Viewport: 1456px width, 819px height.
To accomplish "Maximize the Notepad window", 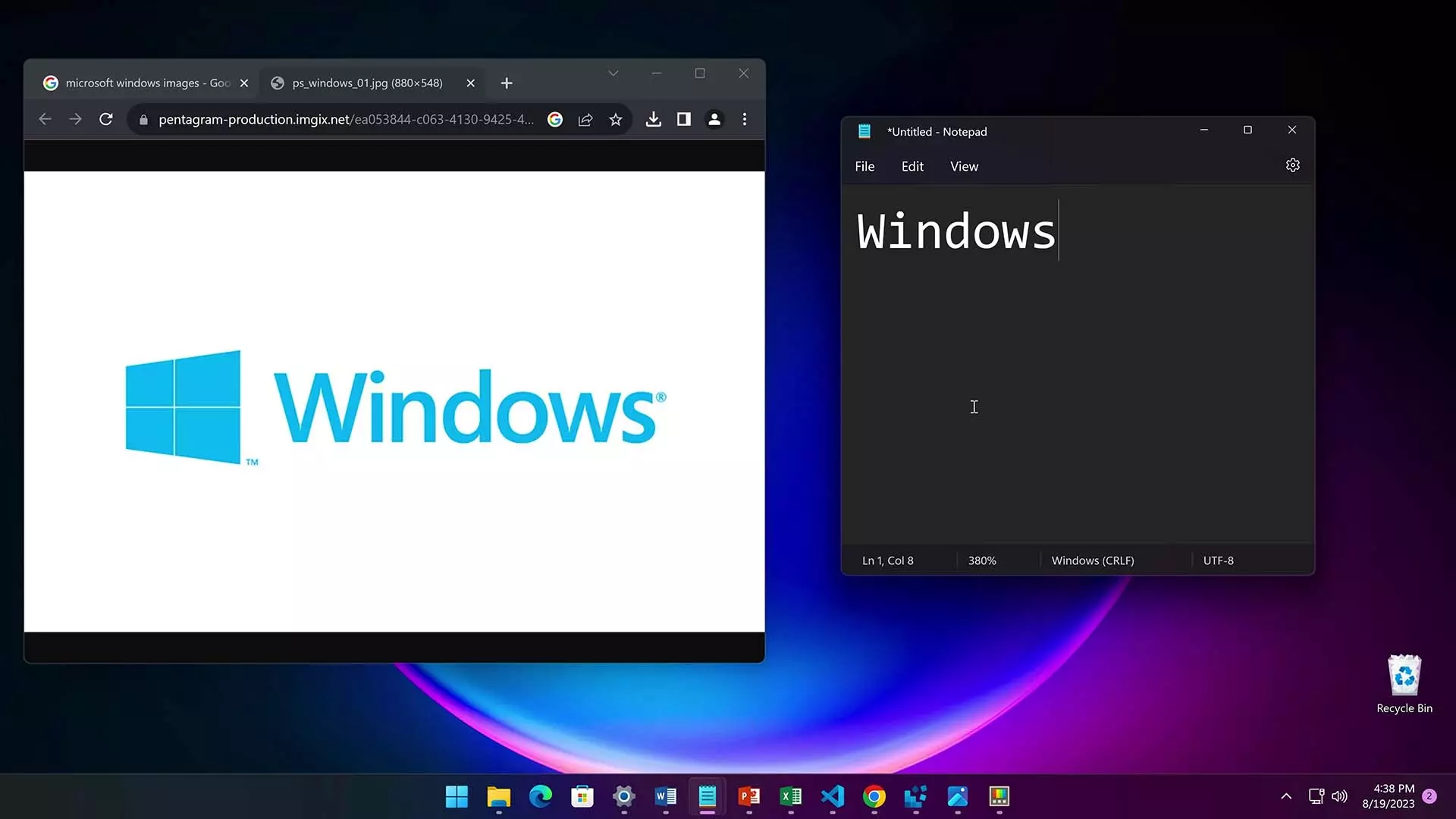I will 1247,130.
